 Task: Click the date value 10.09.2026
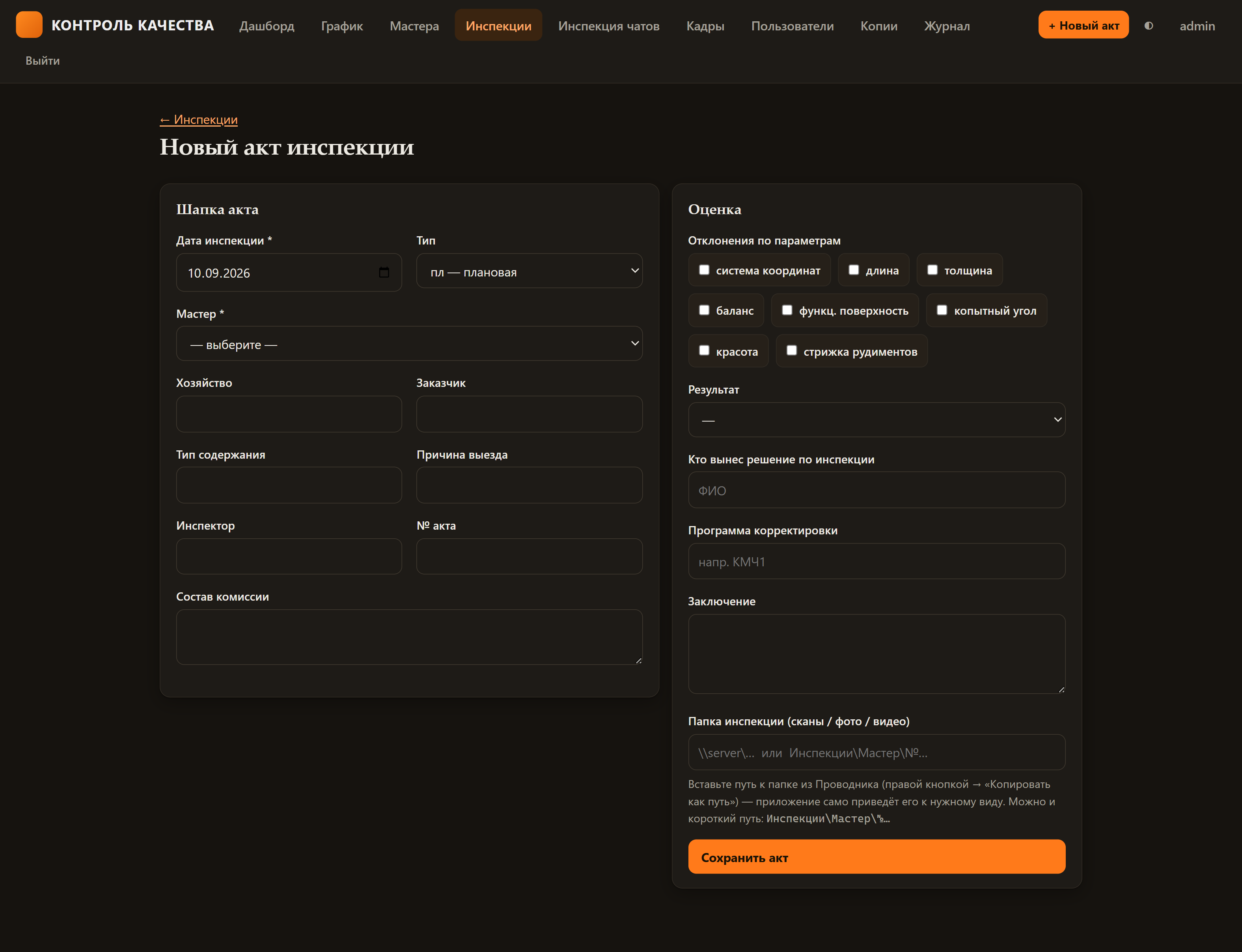coord(219,273)
